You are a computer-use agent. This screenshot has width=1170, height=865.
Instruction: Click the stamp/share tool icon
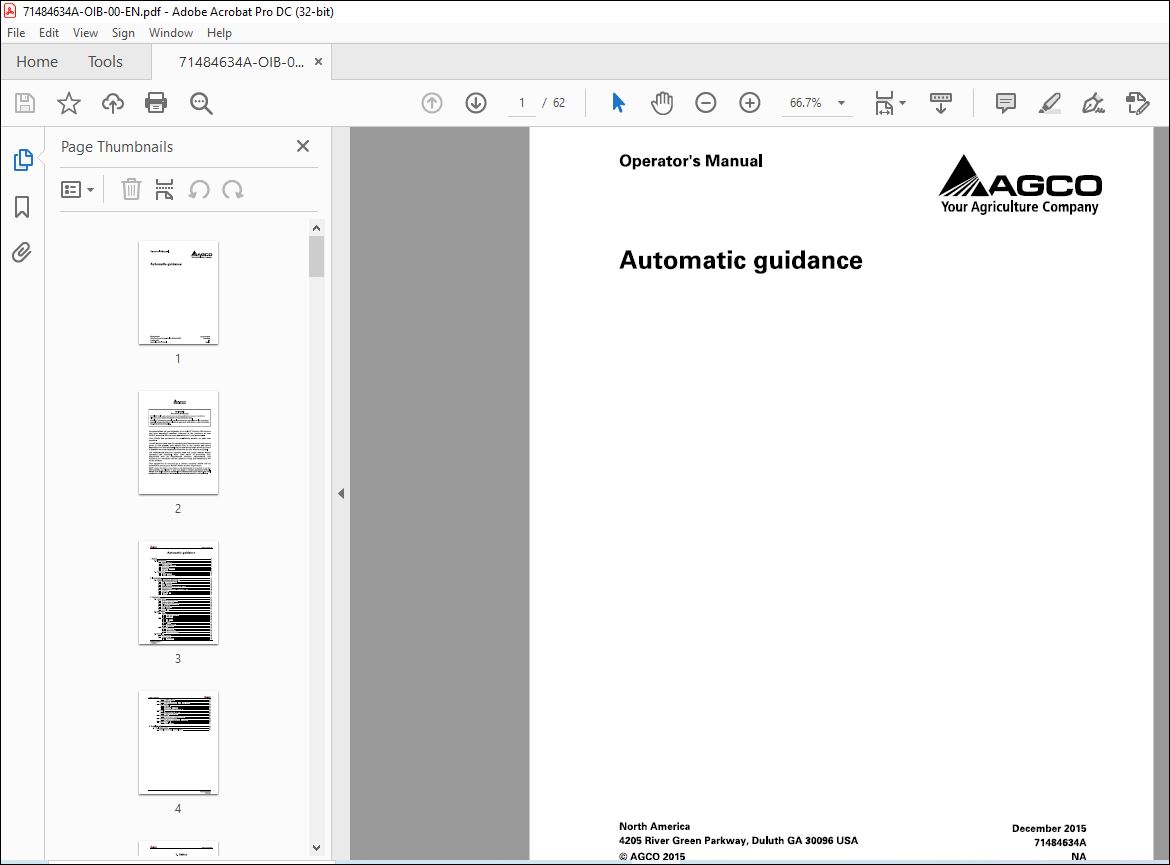[x=1137, y=103]
